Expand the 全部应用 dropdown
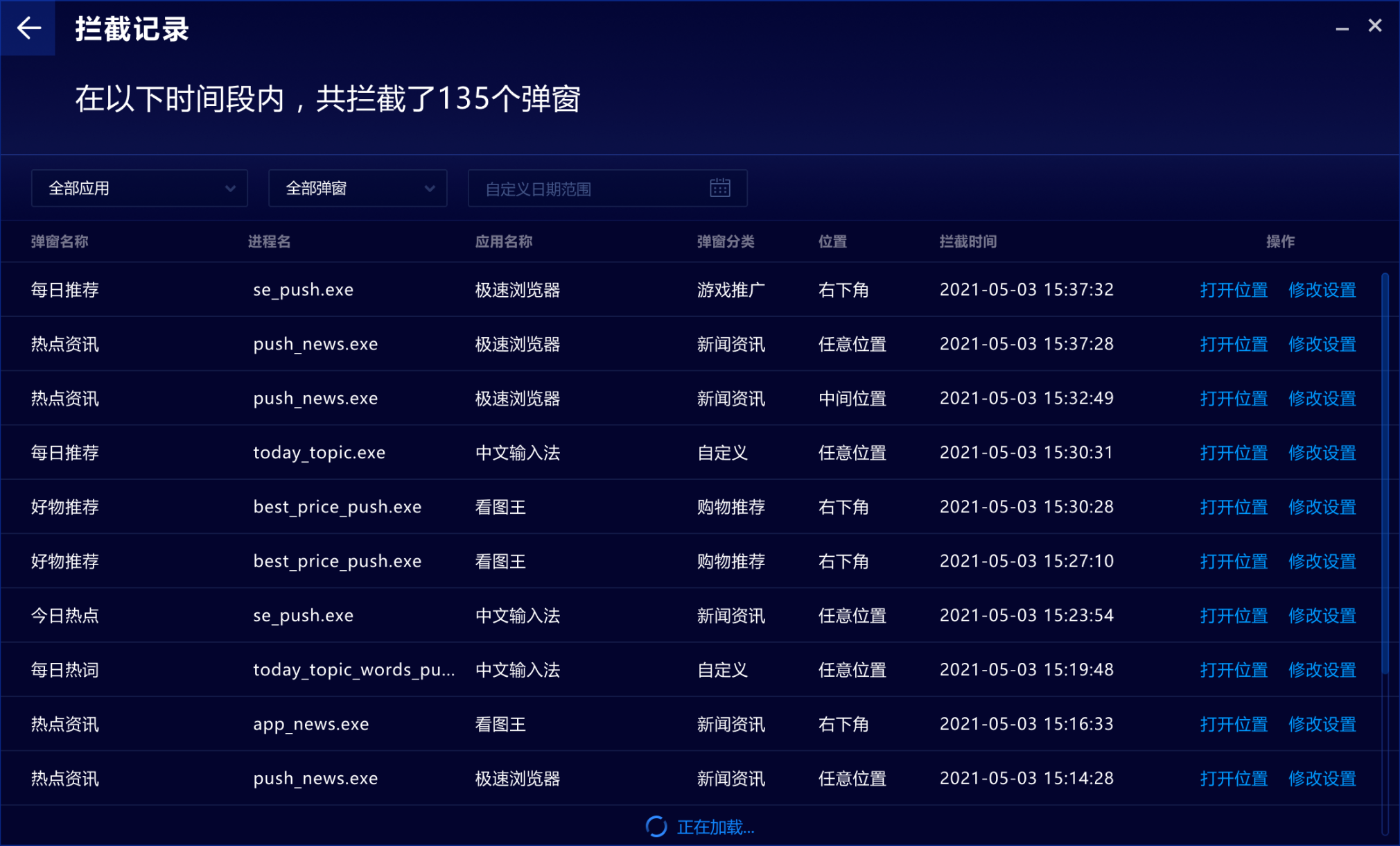The image size is (1400, 846). tap(139, 188)
